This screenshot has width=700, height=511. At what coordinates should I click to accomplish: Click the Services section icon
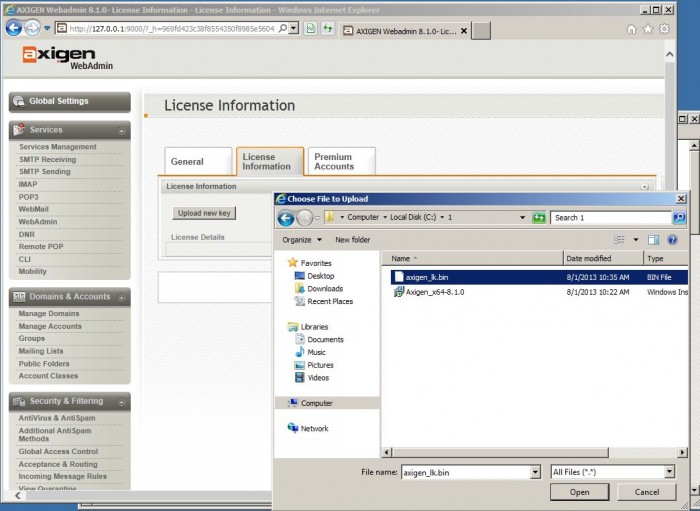[19, 130]
